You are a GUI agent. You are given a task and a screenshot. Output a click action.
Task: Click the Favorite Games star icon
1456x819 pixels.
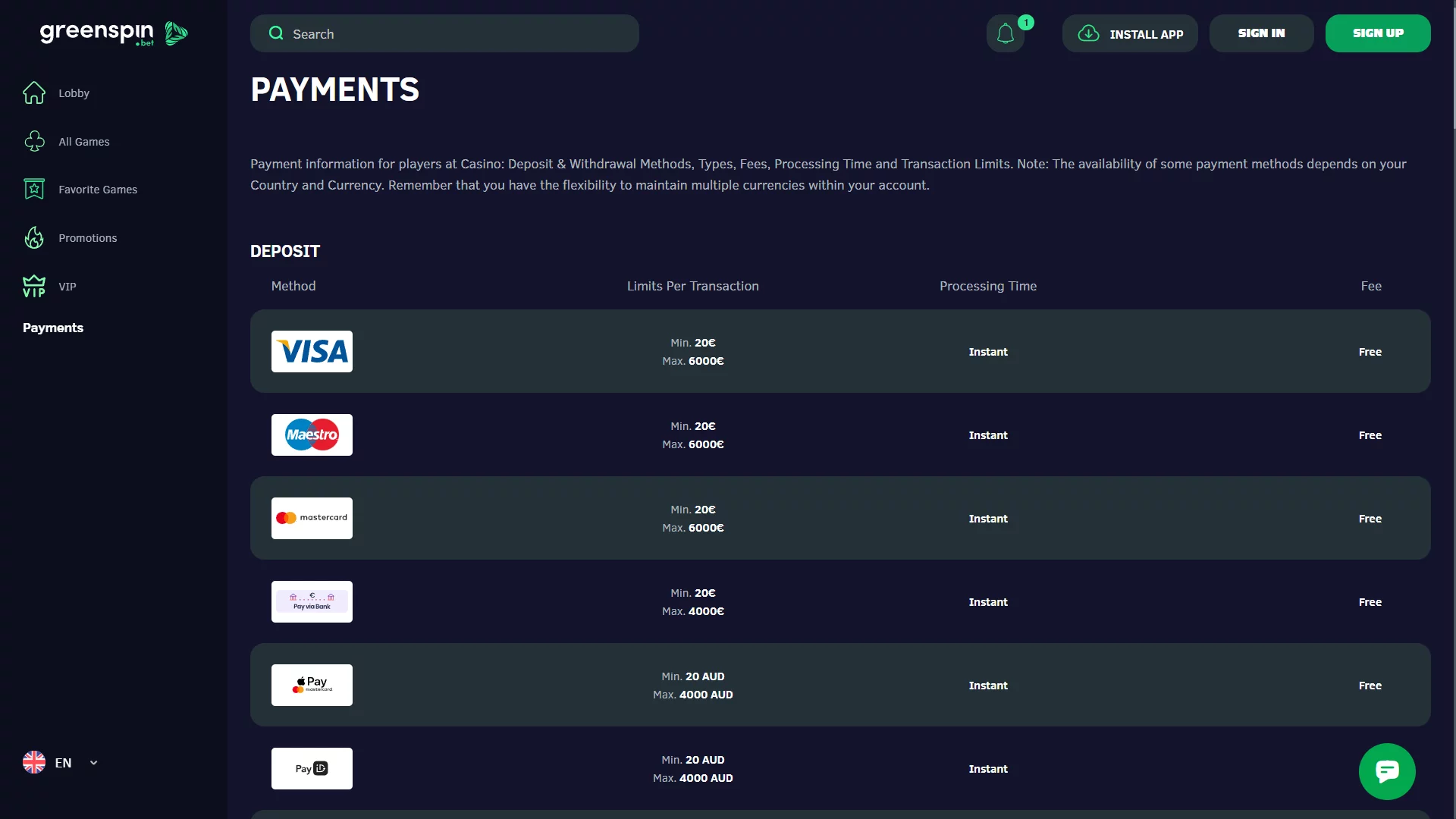(34, 189)
